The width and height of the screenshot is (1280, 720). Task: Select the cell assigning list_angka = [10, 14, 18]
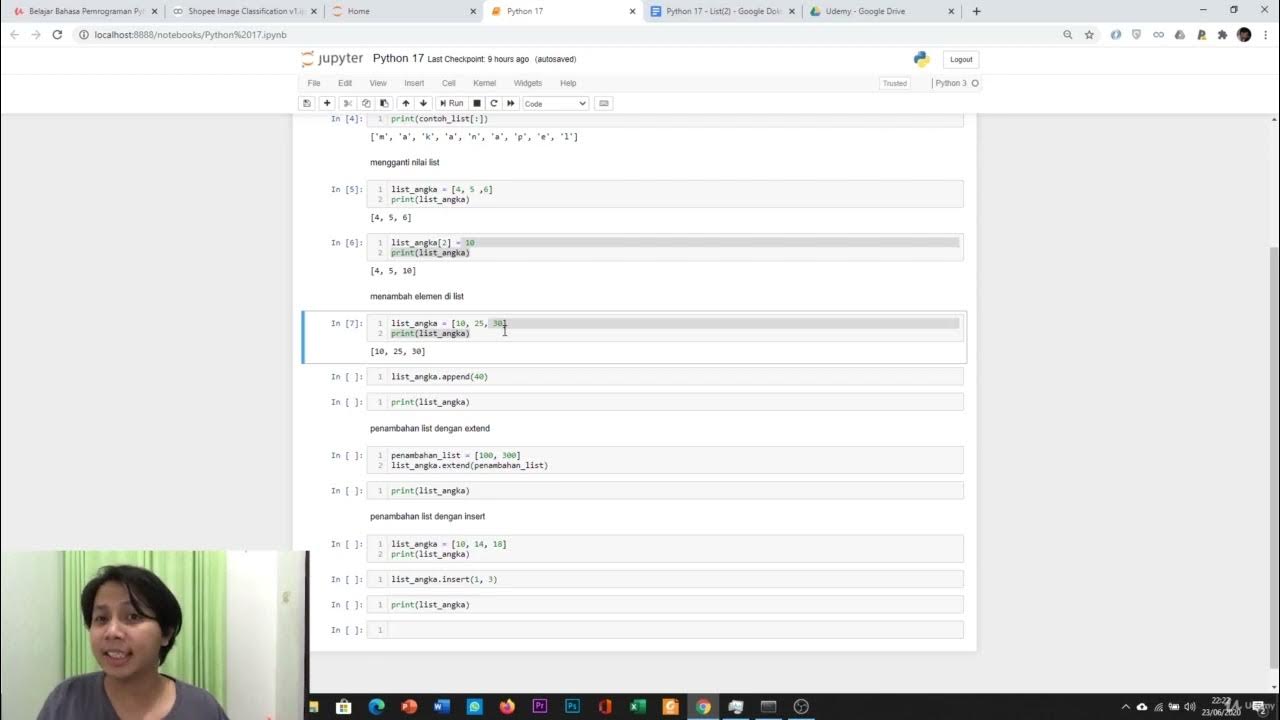point(665,549)
